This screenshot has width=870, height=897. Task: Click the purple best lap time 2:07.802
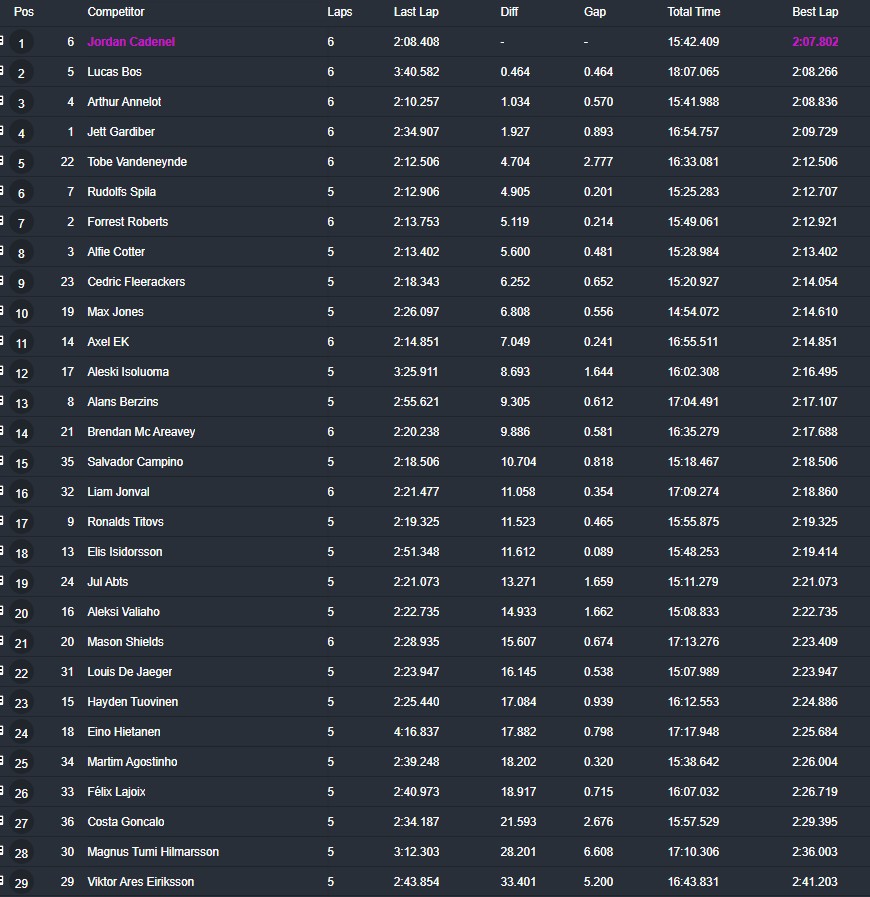coord(814,42)
